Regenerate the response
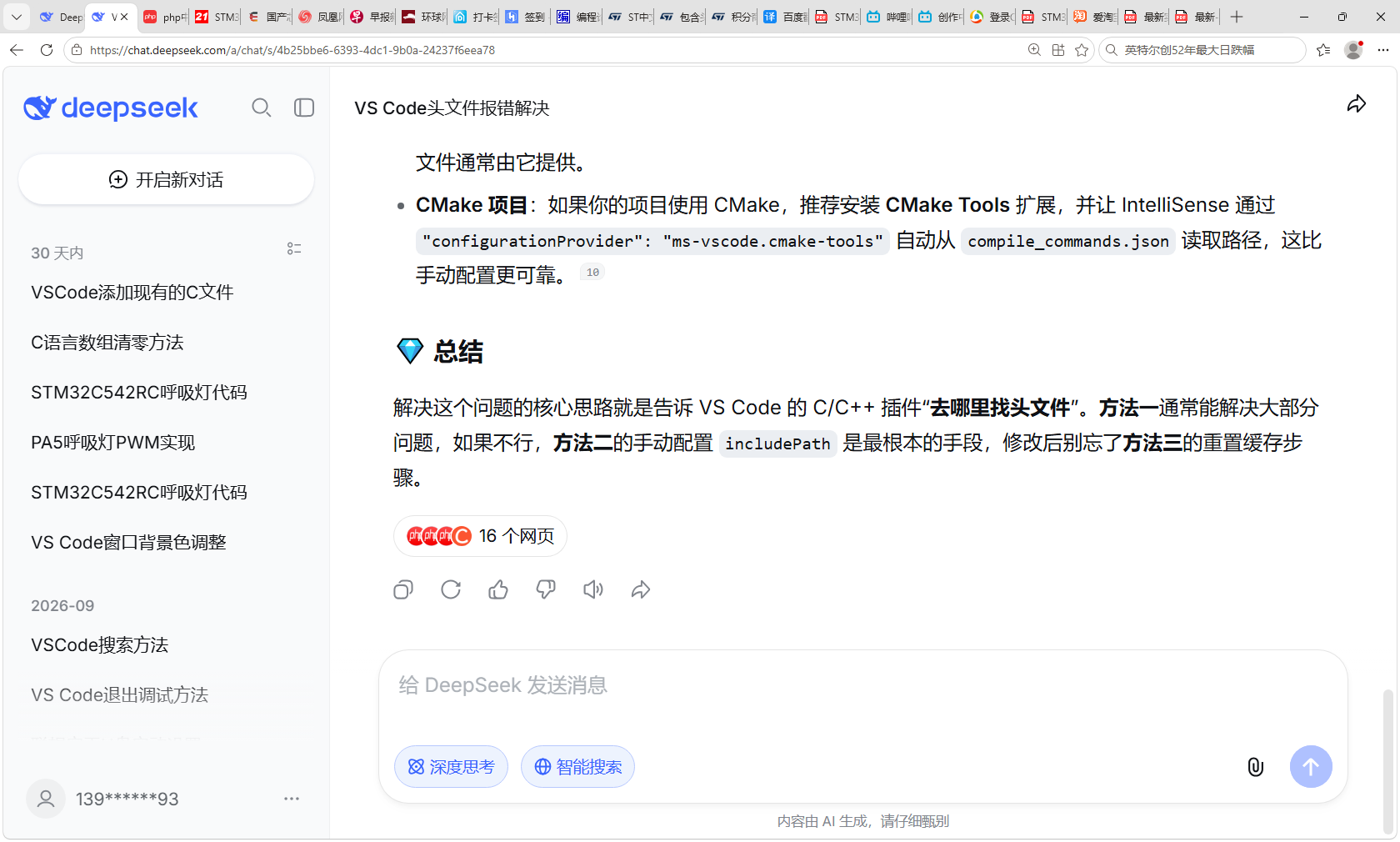Viewport: 1400px width, 842px height. tap(451, 590)
